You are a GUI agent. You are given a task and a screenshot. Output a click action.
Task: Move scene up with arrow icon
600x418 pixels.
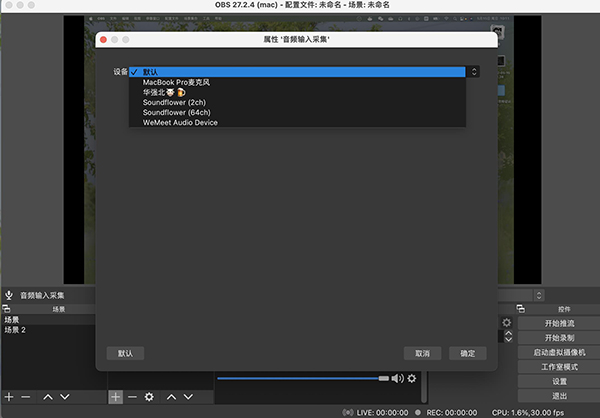[48, 397]
